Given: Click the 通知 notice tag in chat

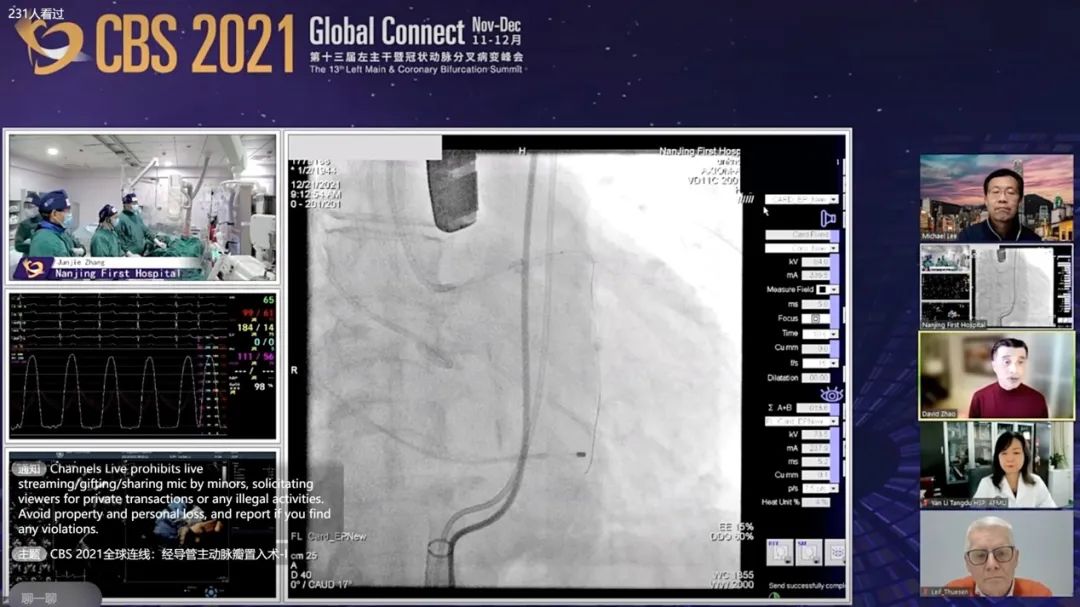Looking at the screenshot, I should tap(27, 469).
